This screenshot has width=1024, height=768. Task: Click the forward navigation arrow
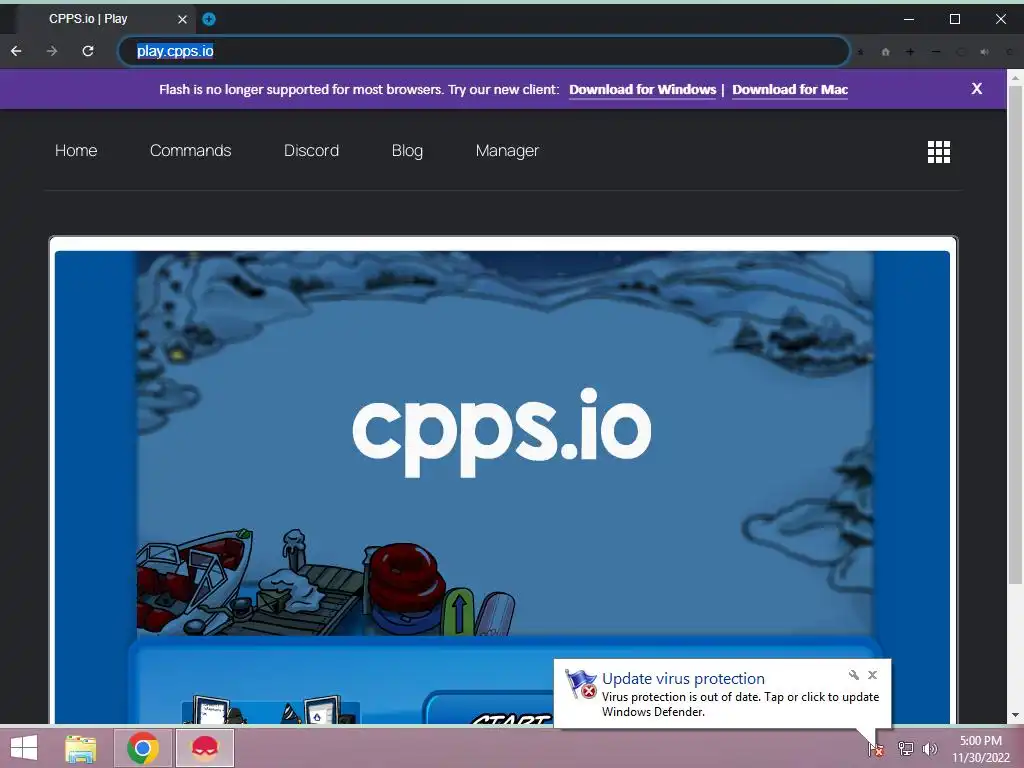pyautogui.click(x=52, y=51)
